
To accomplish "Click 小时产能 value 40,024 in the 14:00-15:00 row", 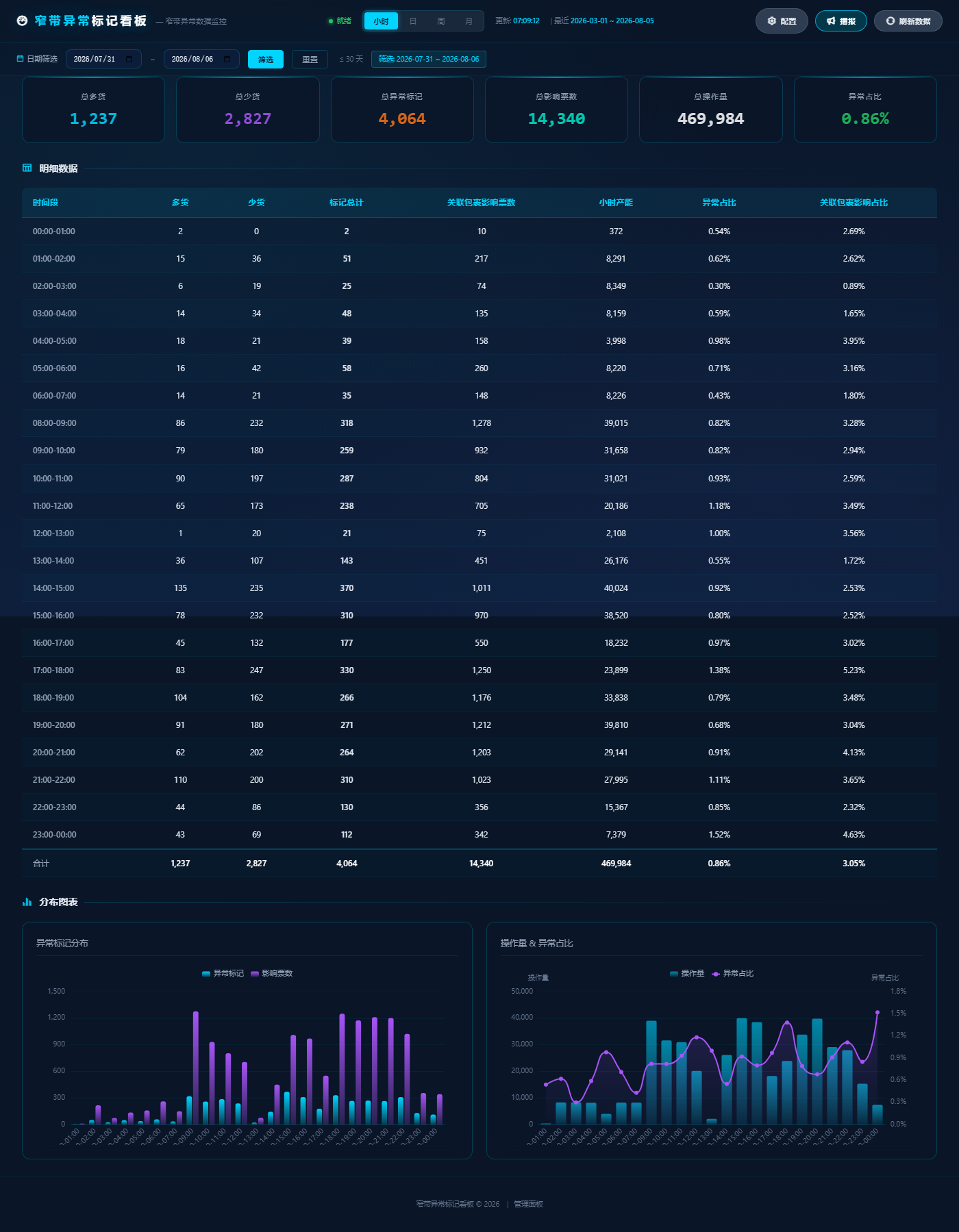I will (616, 588).
